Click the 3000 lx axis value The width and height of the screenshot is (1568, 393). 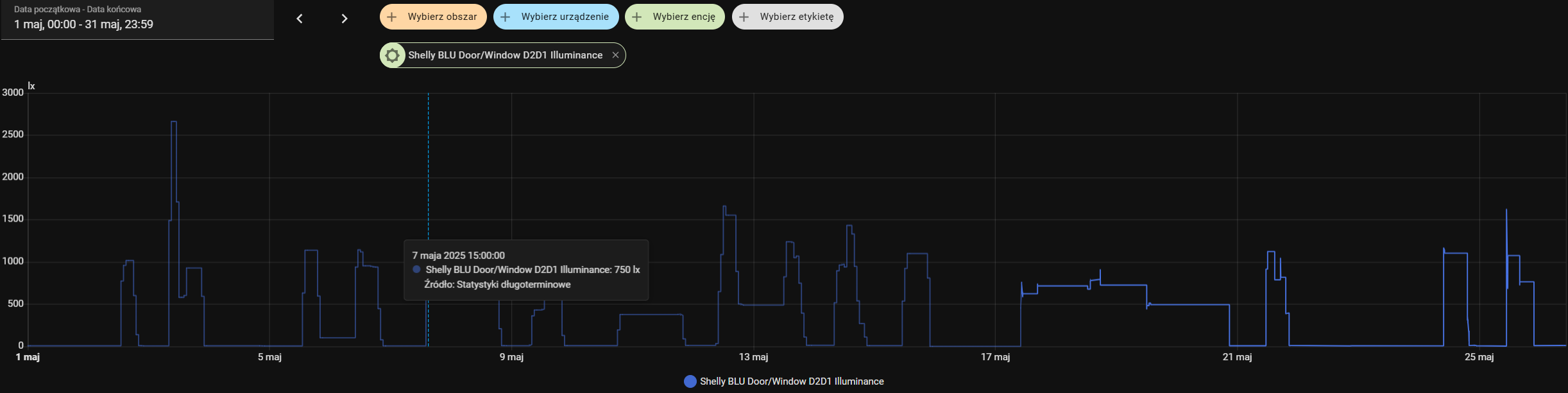coord(13,92)
